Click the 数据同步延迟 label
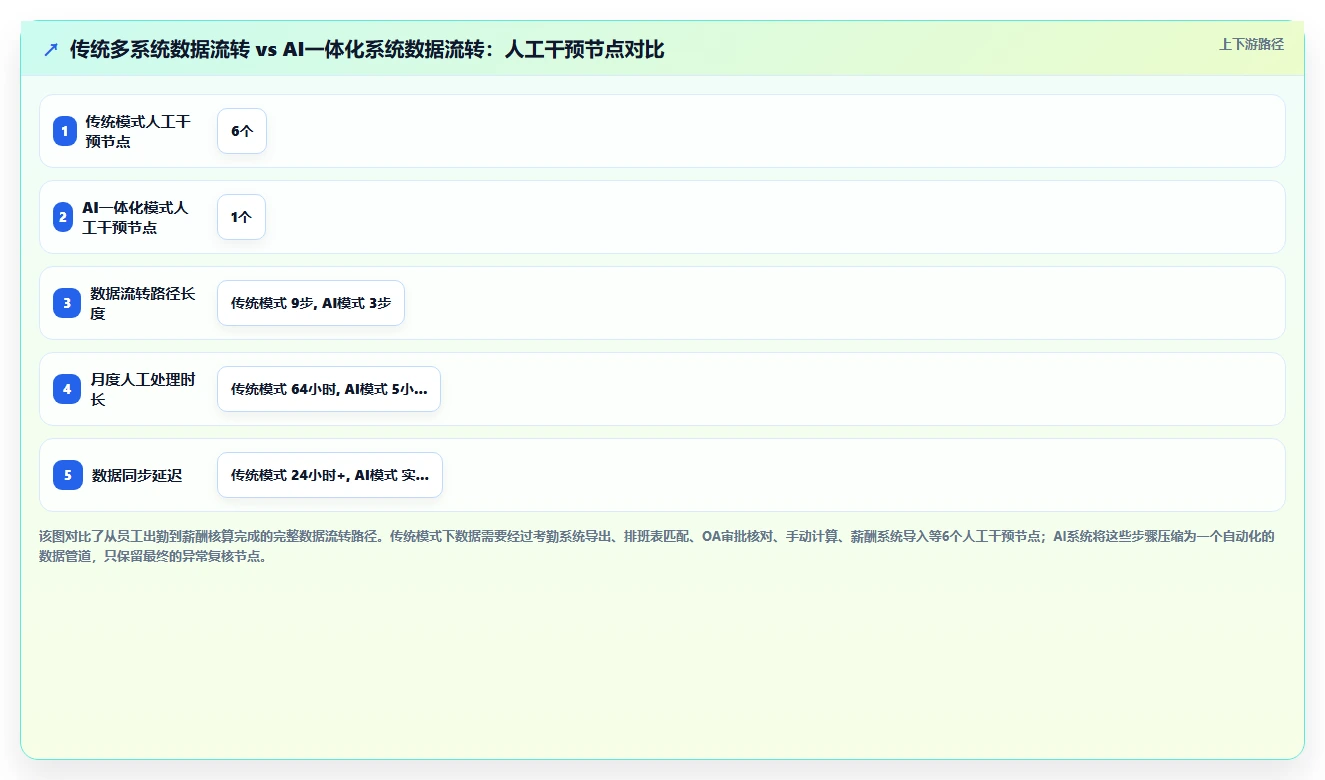 pyautogui.click(x=137, y=475)
